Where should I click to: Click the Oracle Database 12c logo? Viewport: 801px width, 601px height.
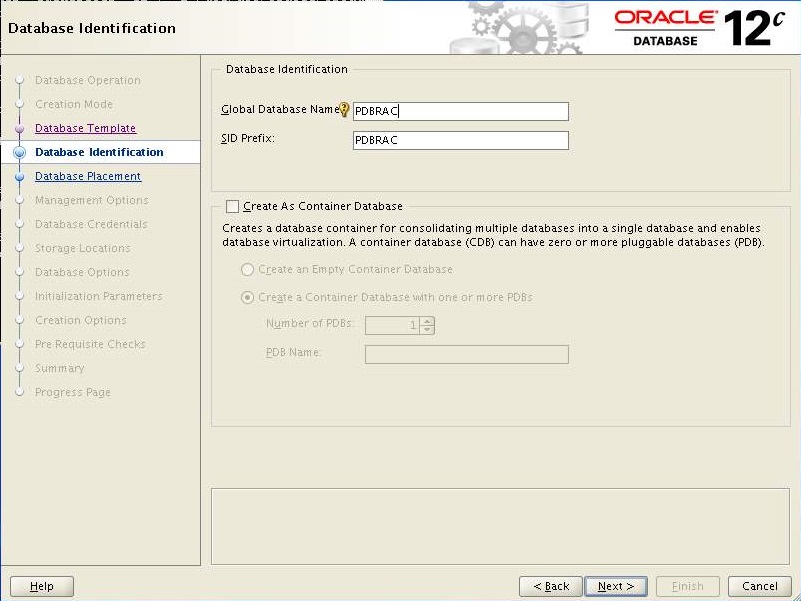(x=699, y=28)
